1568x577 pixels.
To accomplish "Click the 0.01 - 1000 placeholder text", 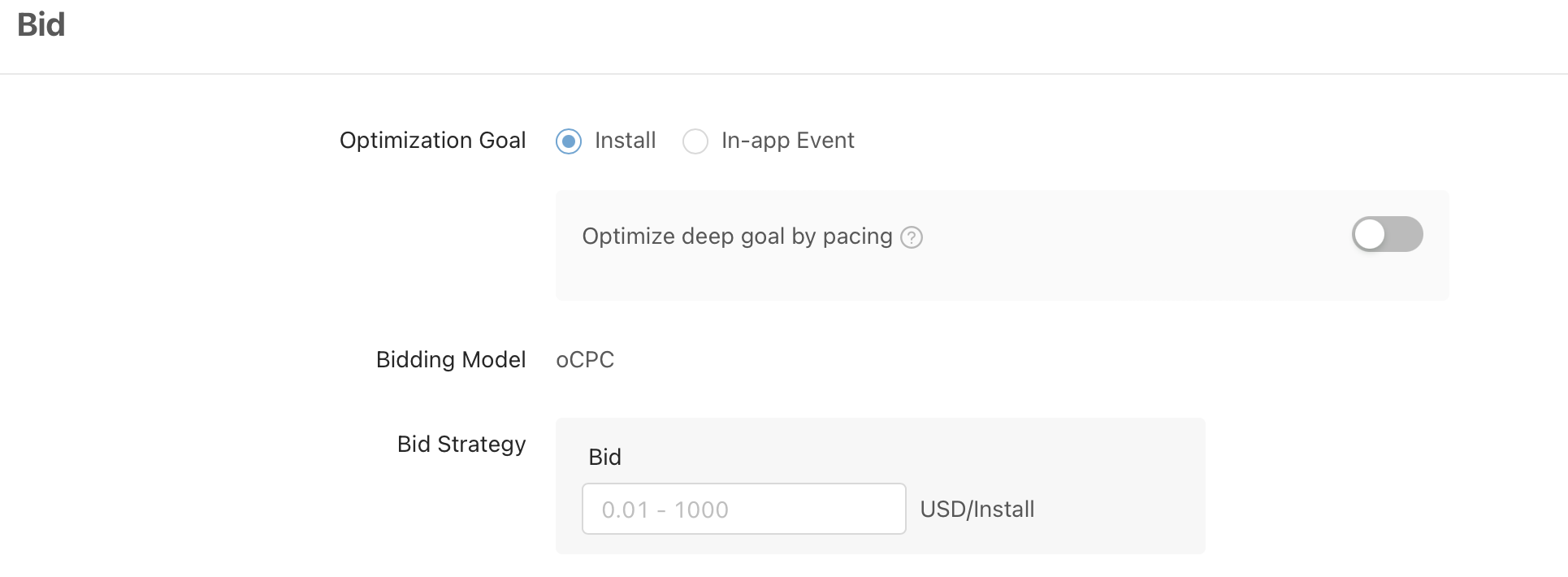I will point(665,510).
